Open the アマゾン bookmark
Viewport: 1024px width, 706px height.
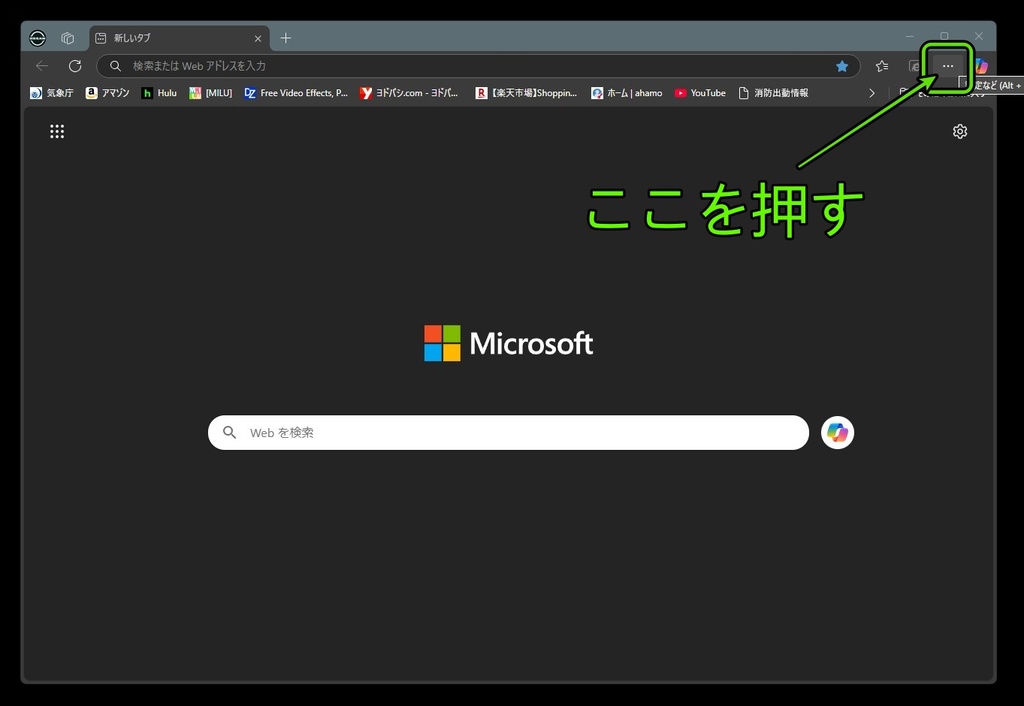[x=108, y=93]
